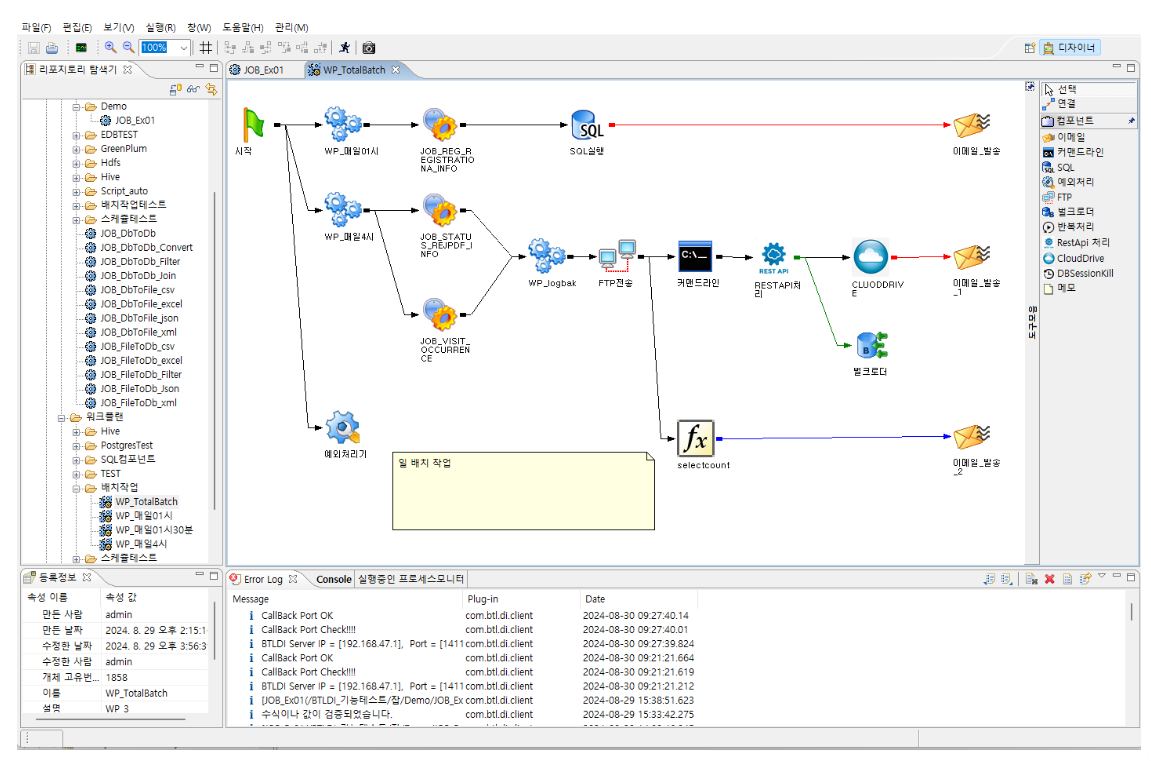Expand the GreenPlum folder
Screen dimensions: 1151x761
coord(76,150)
